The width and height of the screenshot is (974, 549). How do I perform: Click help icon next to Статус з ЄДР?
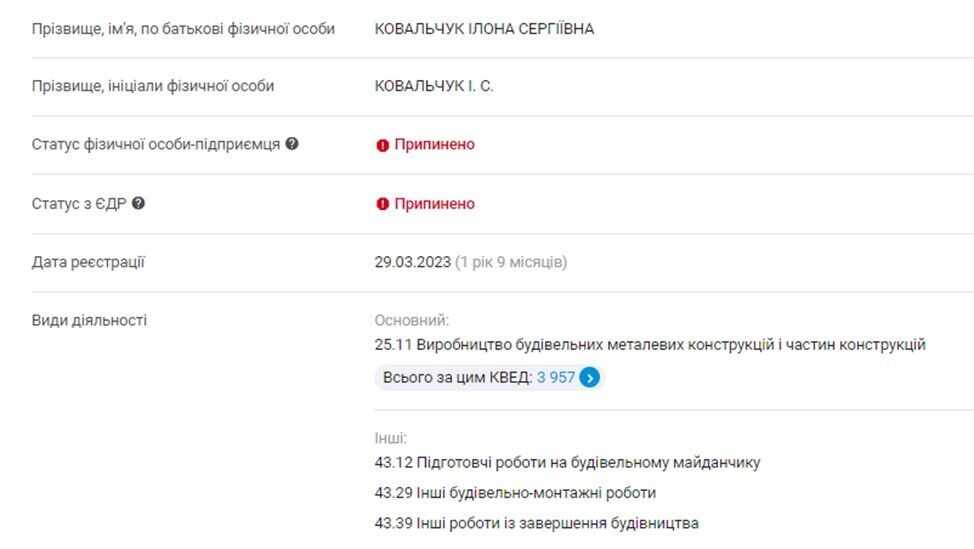pos(138,203)
